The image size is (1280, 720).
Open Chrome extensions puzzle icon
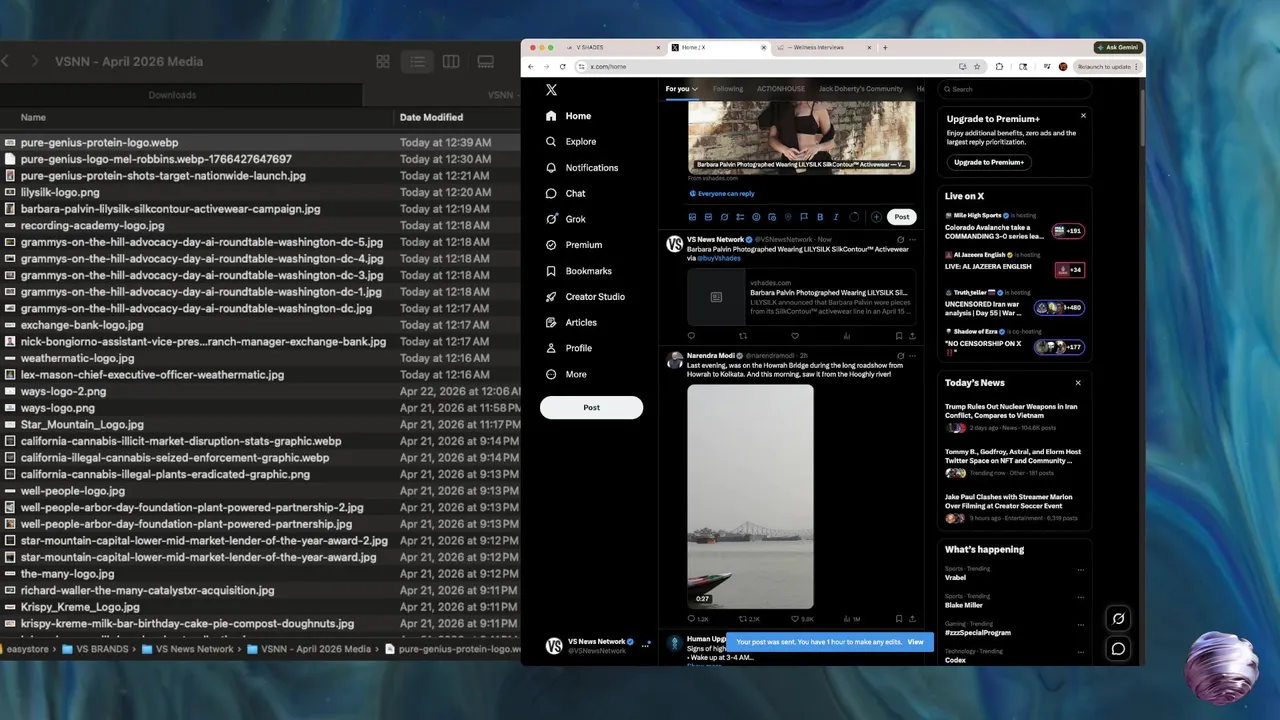[x=999, y=67]
